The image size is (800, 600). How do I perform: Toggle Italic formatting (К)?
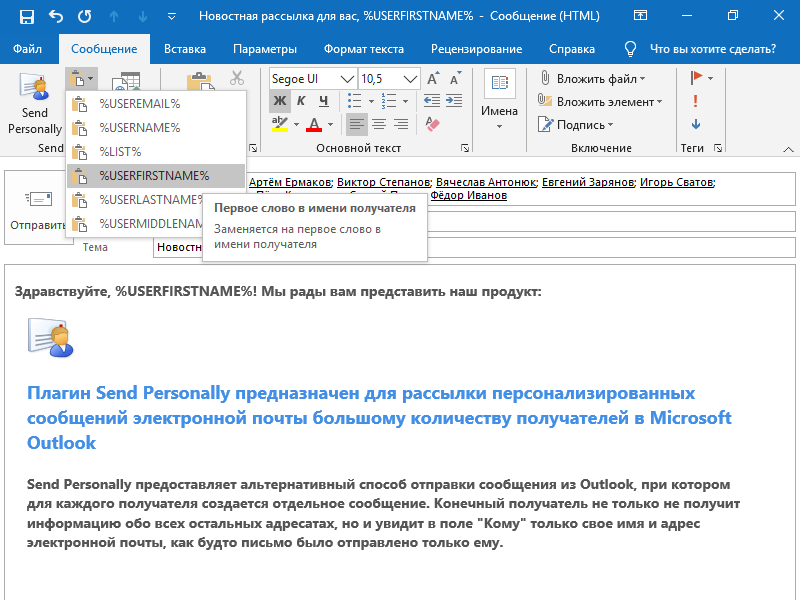pyautogui.click(x=302, y=101)
